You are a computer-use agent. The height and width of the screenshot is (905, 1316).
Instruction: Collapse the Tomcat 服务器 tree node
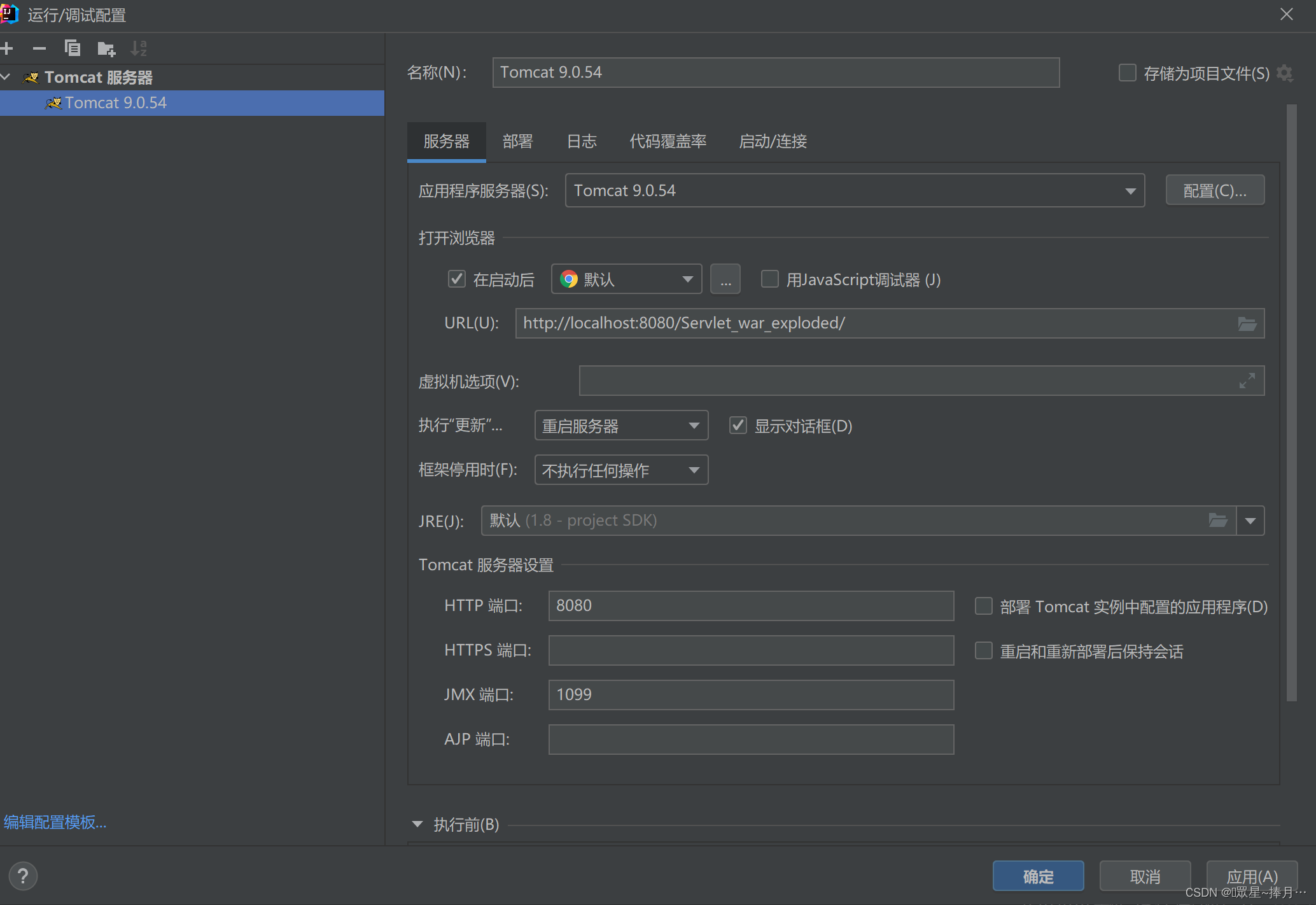(x=6, y=77)
